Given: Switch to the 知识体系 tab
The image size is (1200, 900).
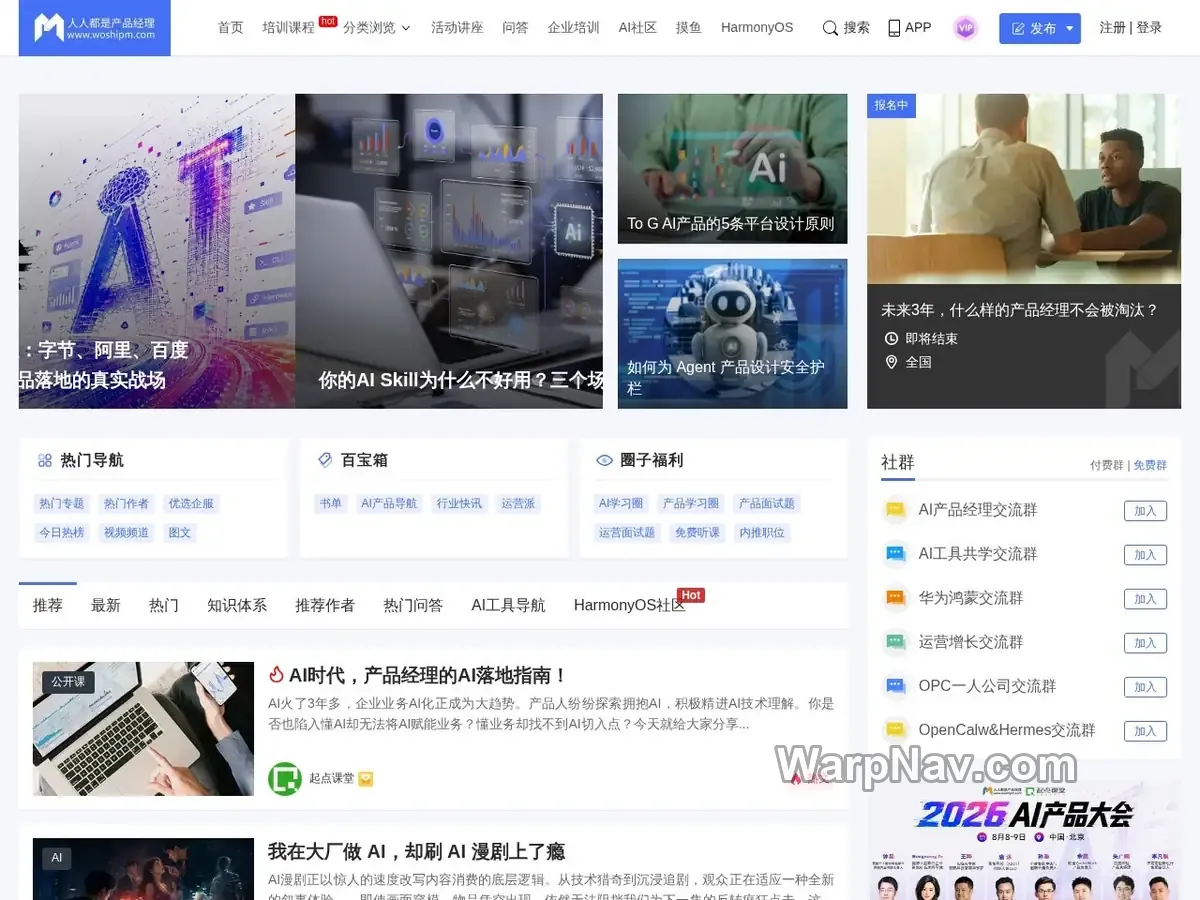Looking at the screenshot, I should coord(237,605).
